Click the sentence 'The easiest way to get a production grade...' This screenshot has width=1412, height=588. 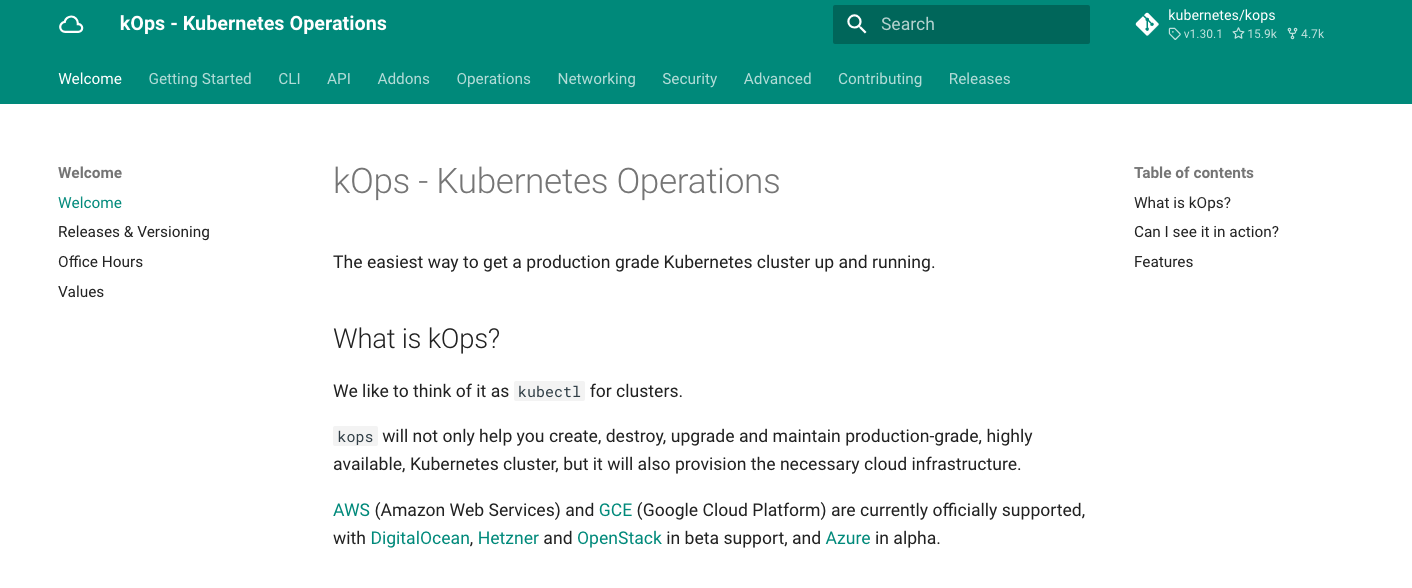point(634,263)
